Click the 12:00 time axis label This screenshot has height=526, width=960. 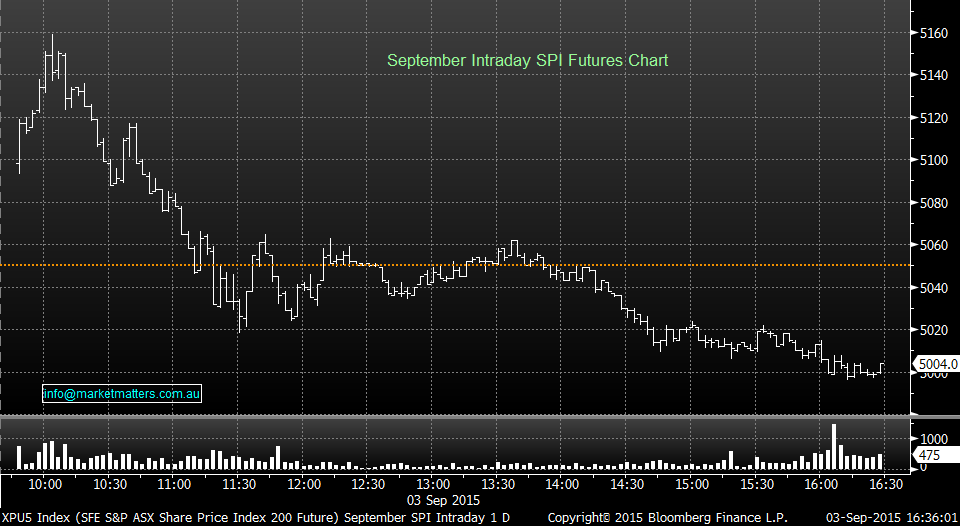tap(304, 484)
